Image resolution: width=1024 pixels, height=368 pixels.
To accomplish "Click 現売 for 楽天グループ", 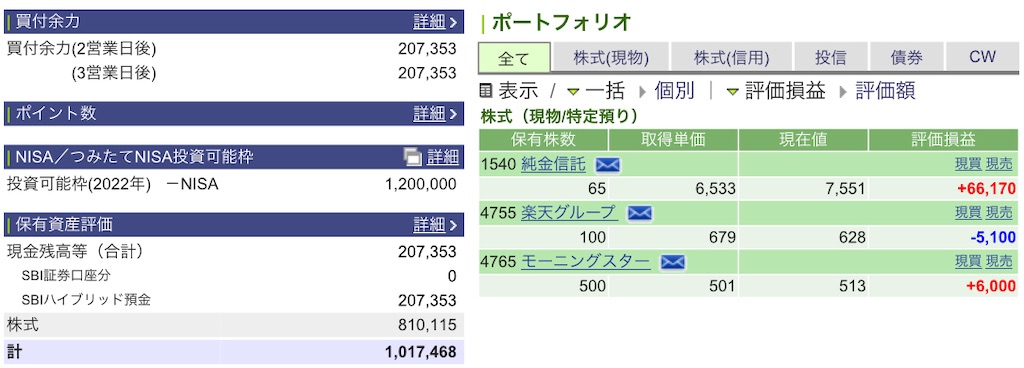I will click(x=999, y=213).
